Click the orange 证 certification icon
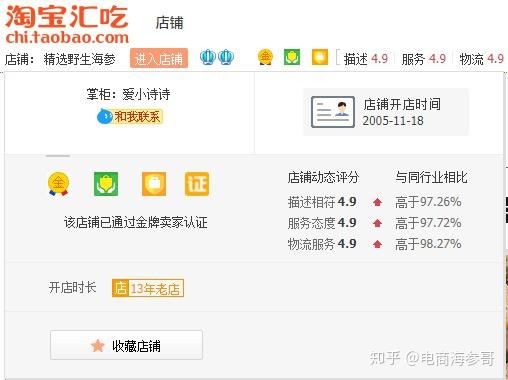 (197, 184)
